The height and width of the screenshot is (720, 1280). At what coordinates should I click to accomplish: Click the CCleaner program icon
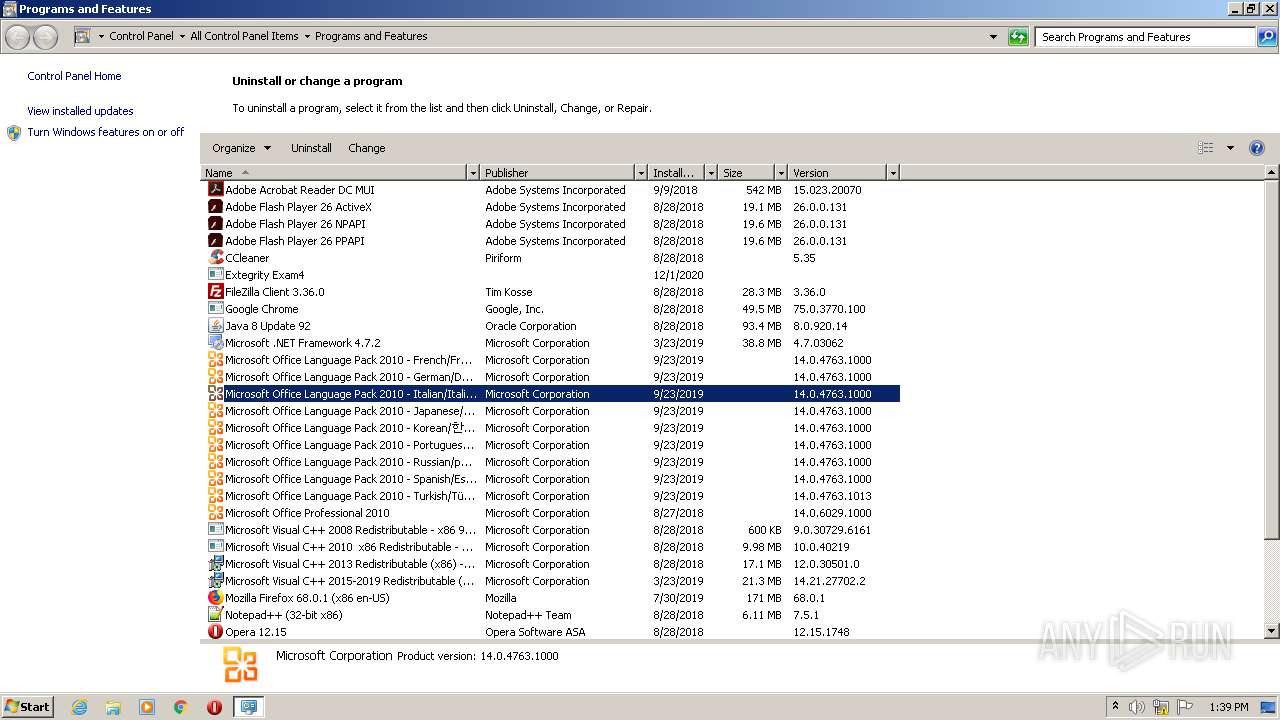[x=215, y=258]
